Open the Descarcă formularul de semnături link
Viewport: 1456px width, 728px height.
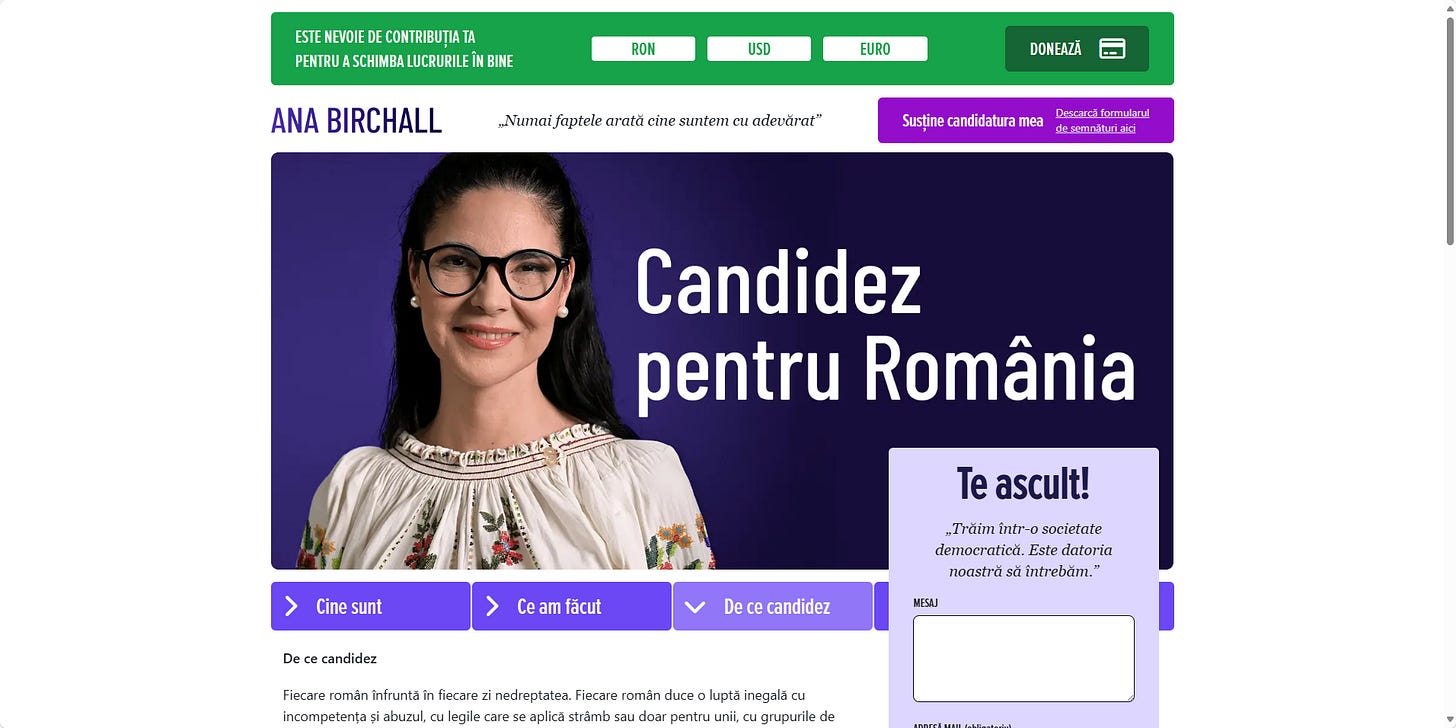click(x=1102, y=120)
